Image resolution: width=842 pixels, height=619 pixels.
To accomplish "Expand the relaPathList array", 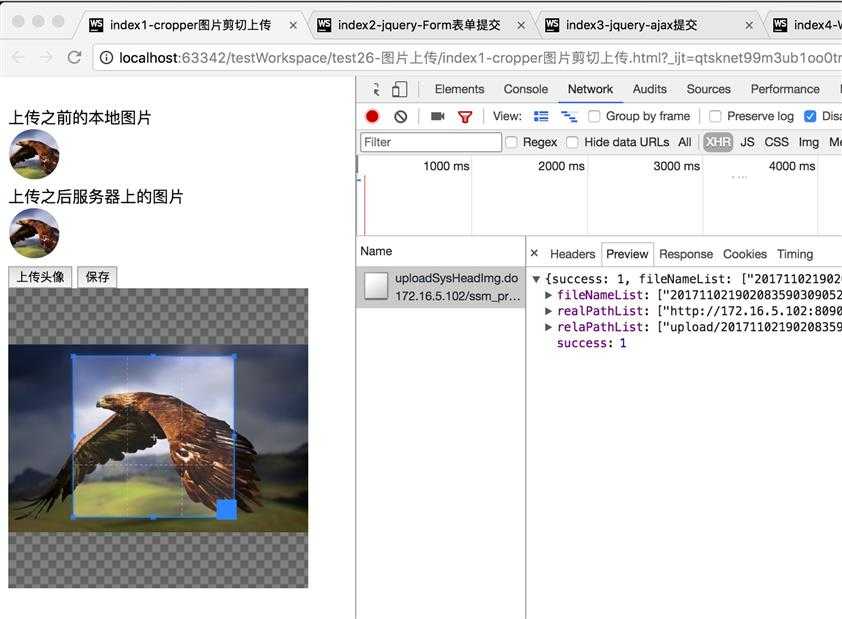I will [548, 327].
